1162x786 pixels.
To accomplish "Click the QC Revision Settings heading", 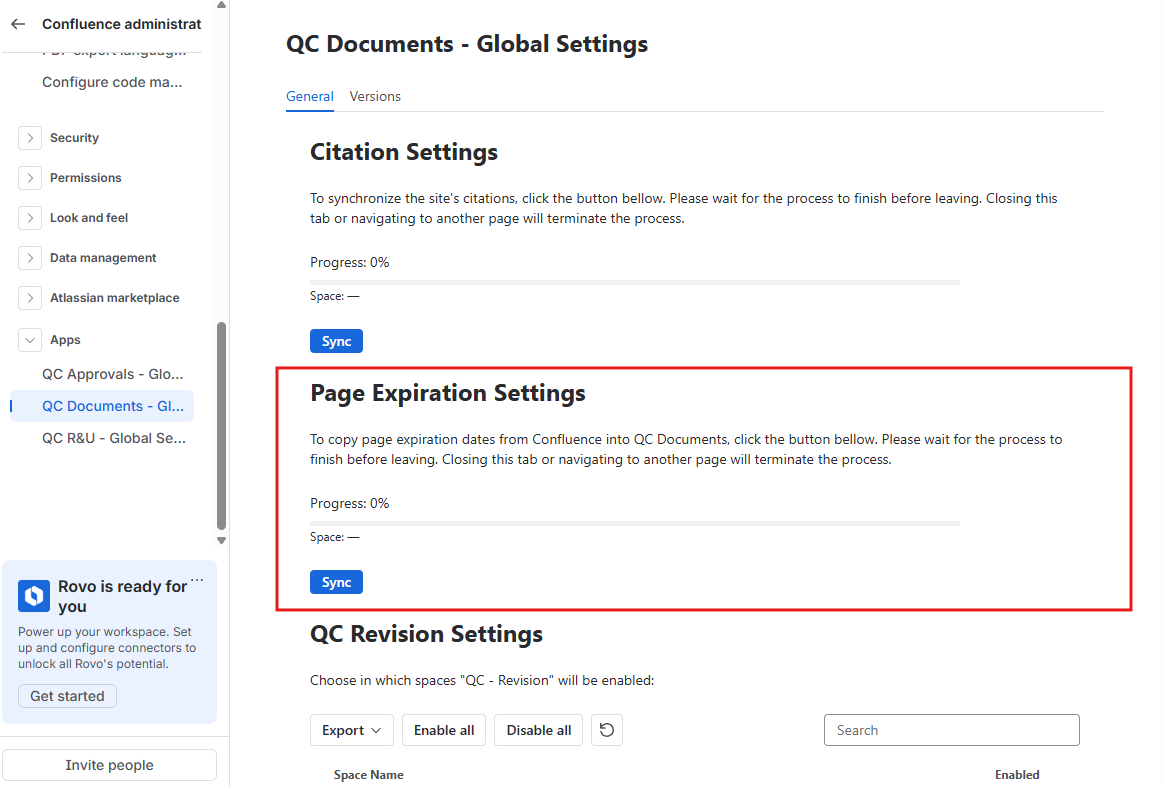I will (x=426, y=634).
